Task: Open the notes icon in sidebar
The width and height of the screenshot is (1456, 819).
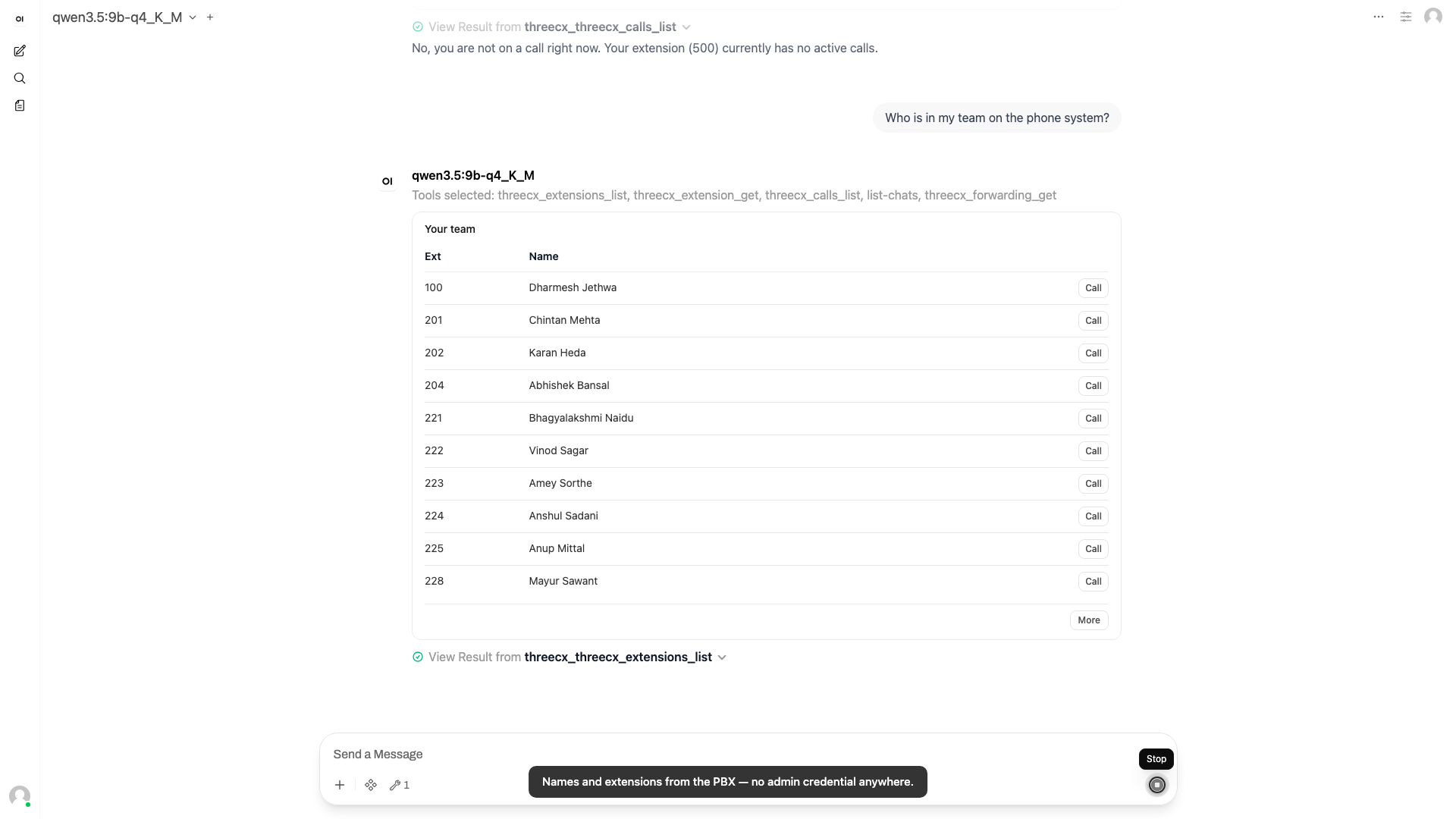Action: pos(20,105)
